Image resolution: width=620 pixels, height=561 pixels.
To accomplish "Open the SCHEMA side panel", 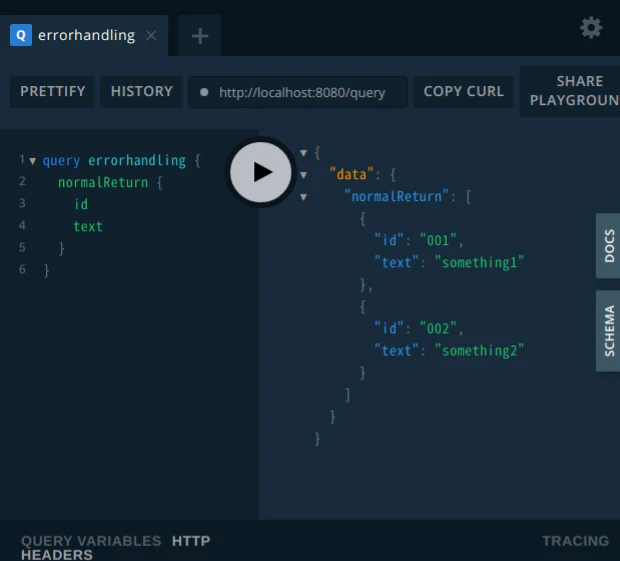I will 609,331.
